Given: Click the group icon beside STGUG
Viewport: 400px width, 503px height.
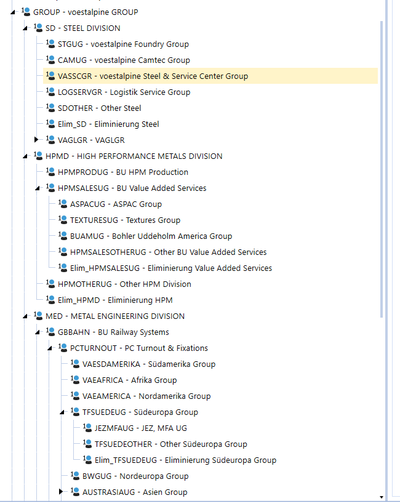Looking at the screenshot, I should pyautogui.click(x=50, y=44).
